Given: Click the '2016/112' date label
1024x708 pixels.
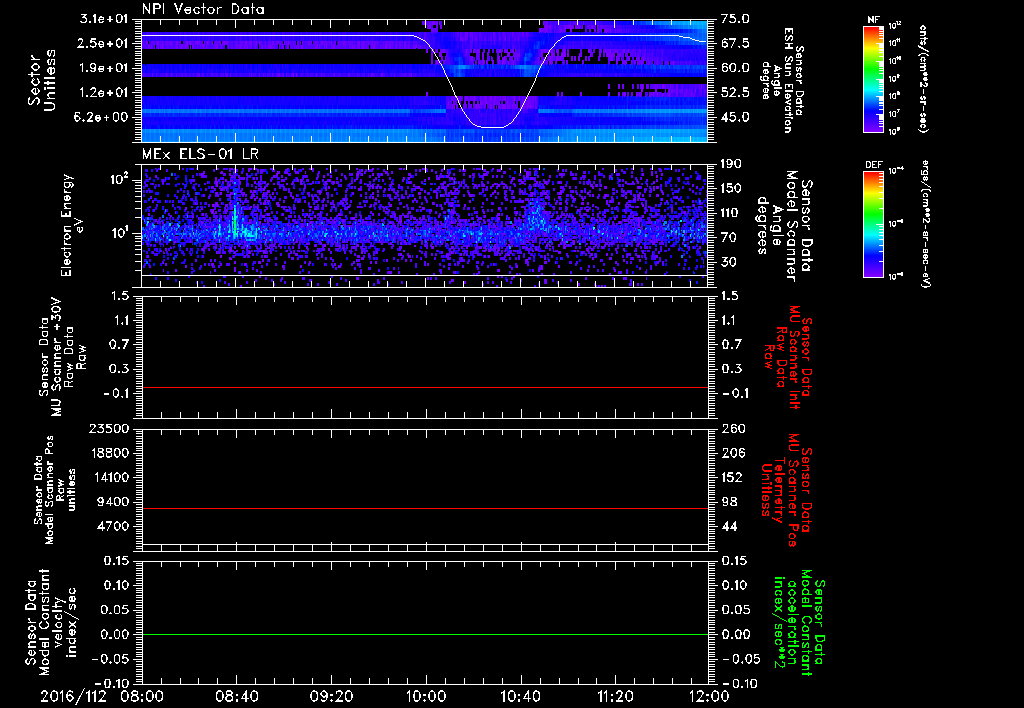Looking at the screenshot, I should click(73, 696).
